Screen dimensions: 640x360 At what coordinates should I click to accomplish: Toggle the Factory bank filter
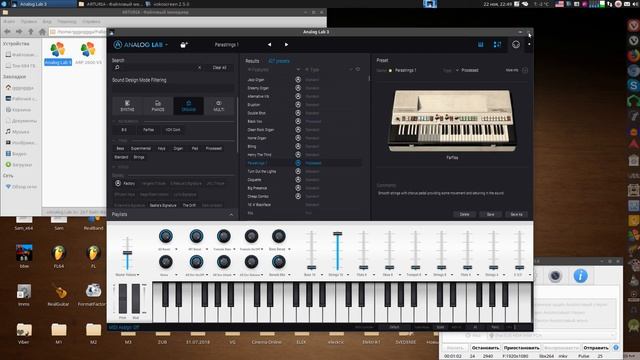click(x=125, y=184)
